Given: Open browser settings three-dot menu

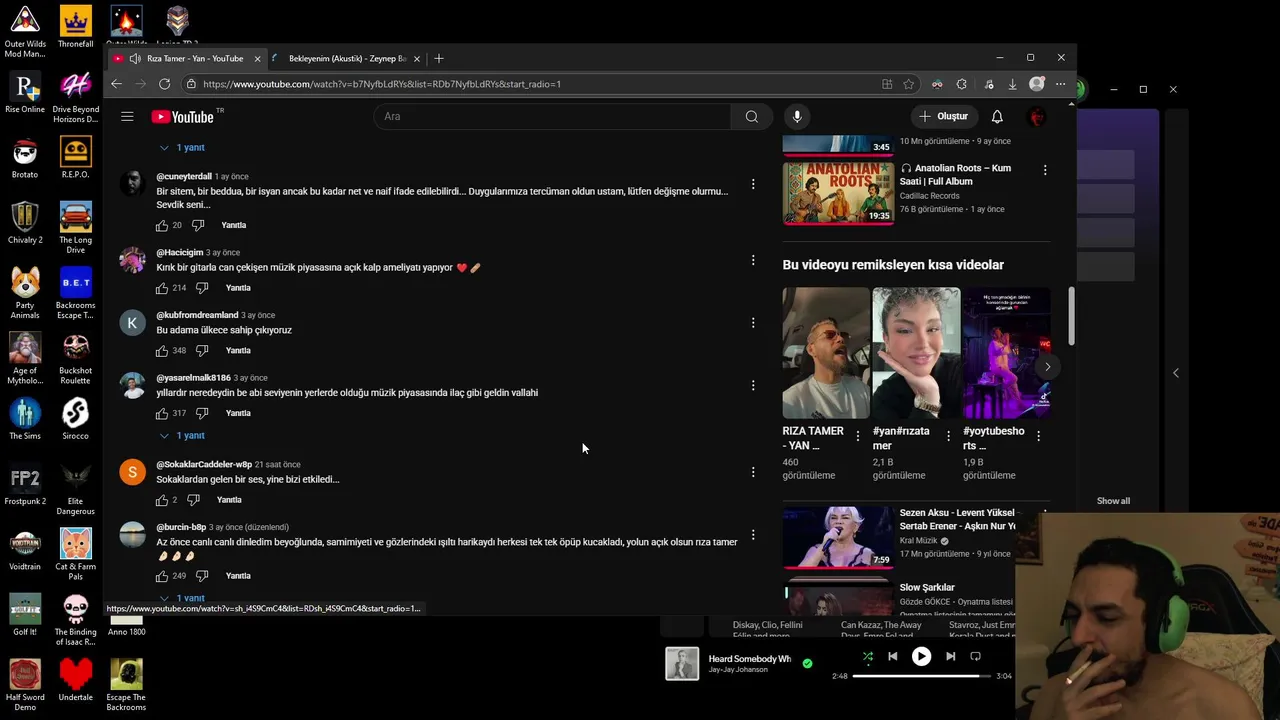Looking at the screenshot, I should [x=1061, y=84].
